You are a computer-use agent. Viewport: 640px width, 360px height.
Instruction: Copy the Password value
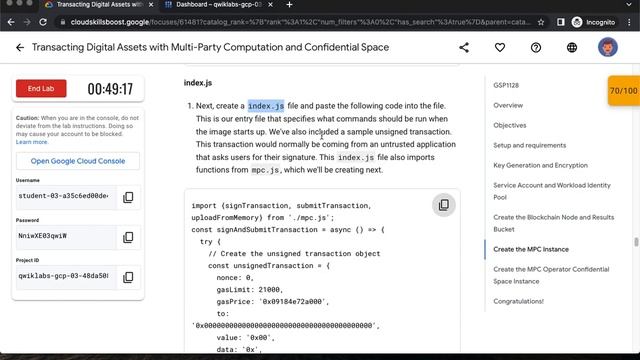click(x=128, y=237)
